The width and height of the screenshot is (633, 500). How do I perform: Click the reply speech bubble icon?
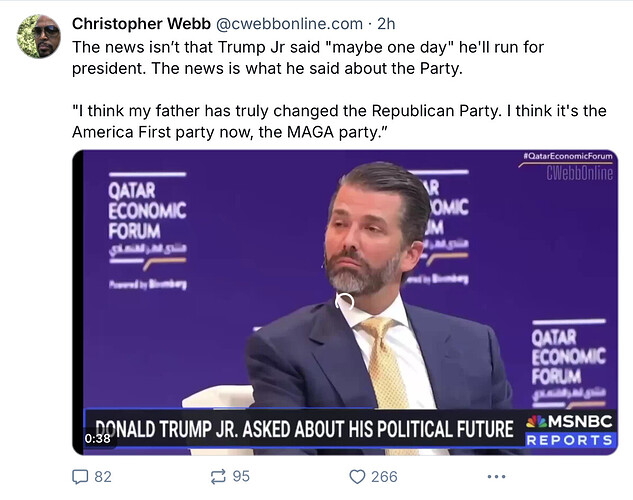80,477
